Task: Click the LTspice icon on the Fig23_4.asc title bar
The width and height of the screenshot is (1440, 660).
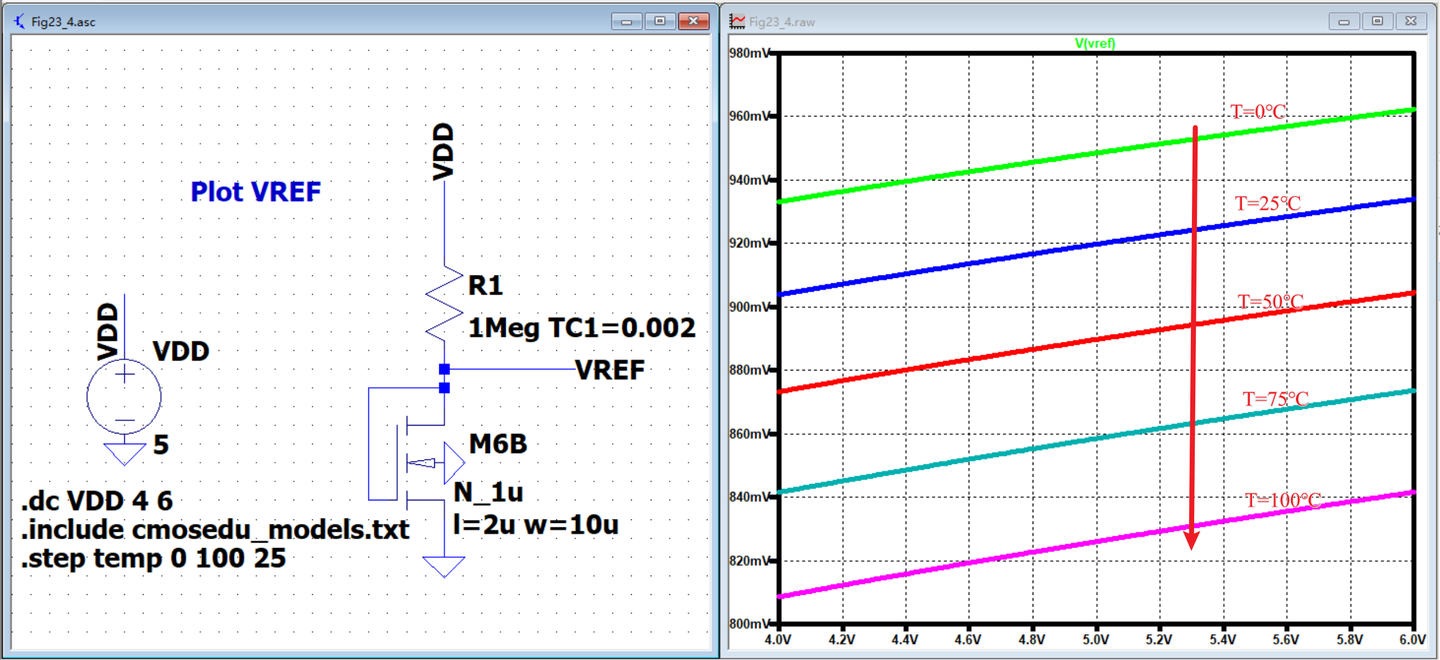Action: point(16,20)
